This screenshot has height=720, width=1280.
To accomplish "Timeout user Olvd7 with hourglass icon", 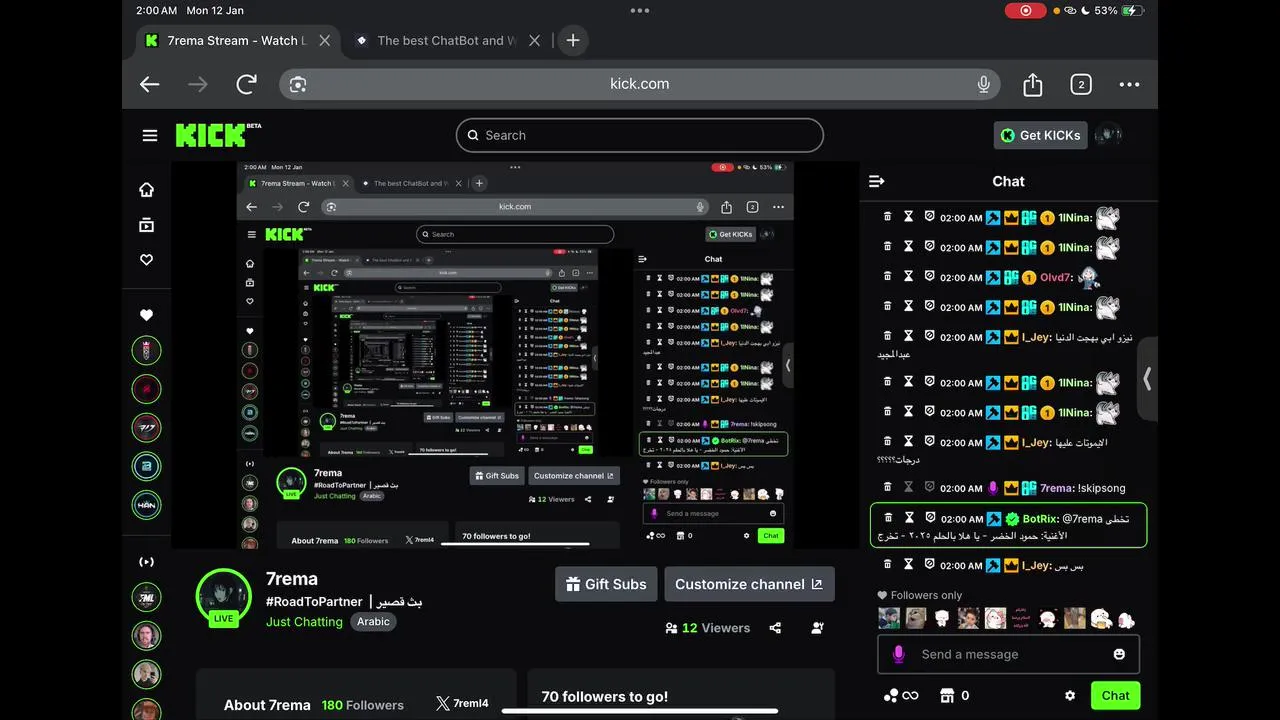I will (909, 277).
